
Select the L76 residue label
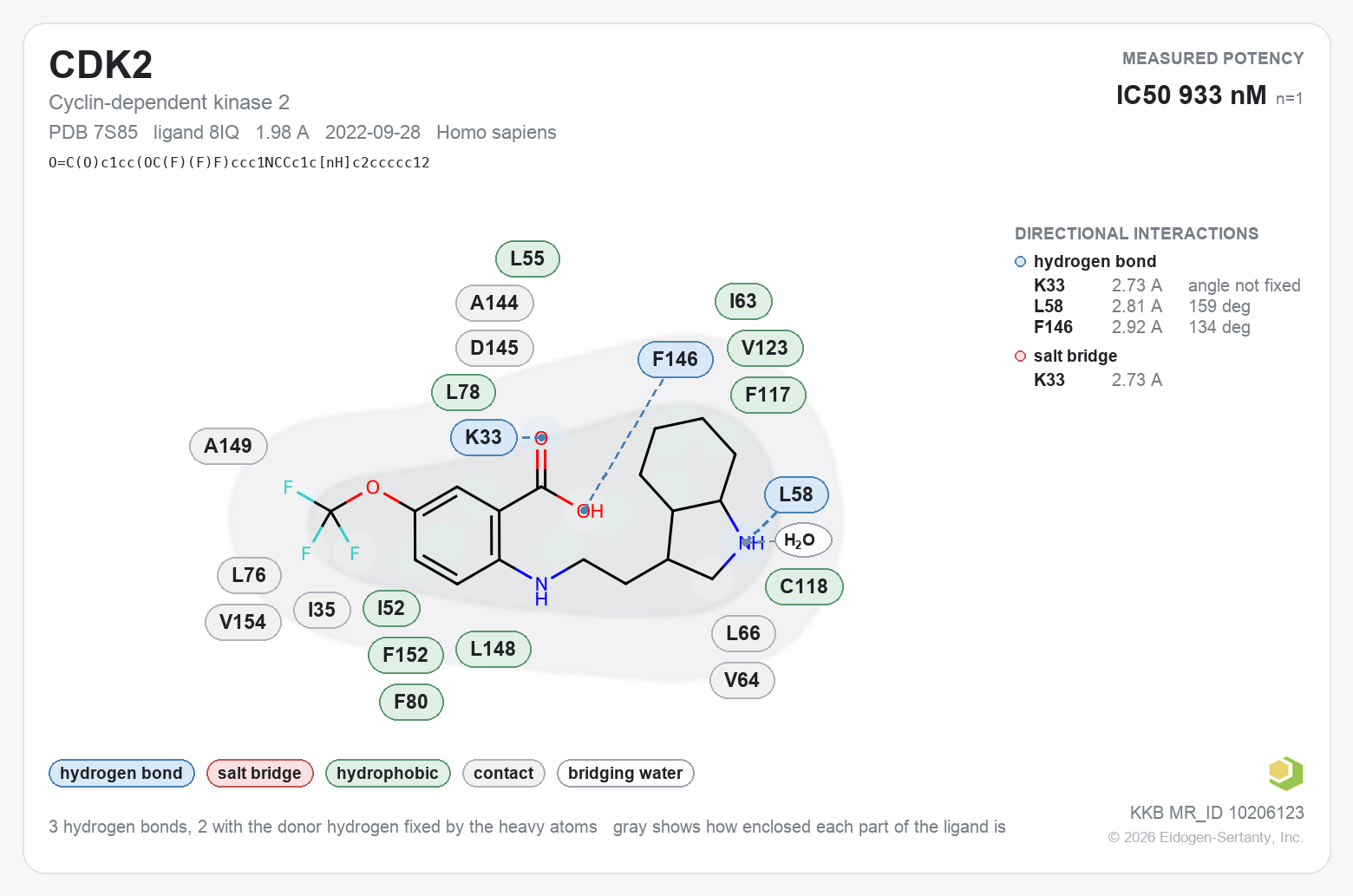coord(249,574)
